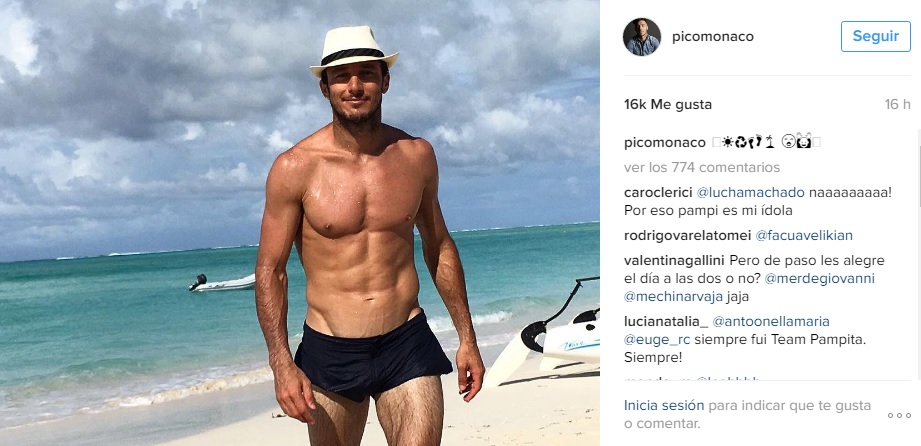Open picomonaco username in header
921x446 pixels.
coord(712,36)
